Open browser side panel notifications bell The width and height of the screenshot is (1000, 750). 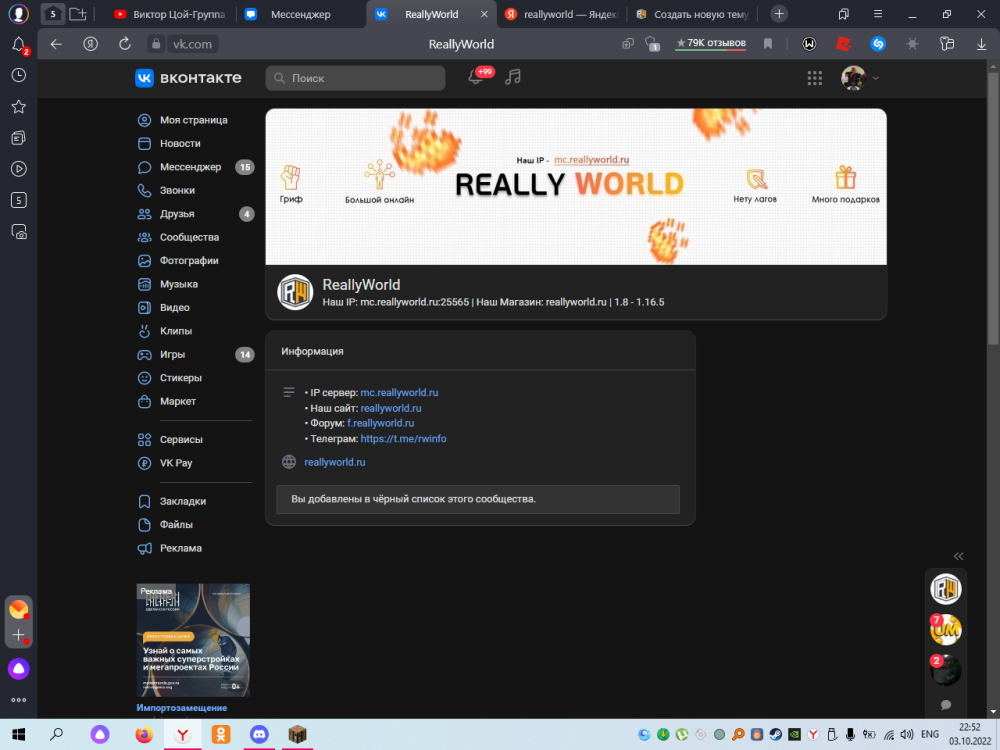tap(18, 45)
